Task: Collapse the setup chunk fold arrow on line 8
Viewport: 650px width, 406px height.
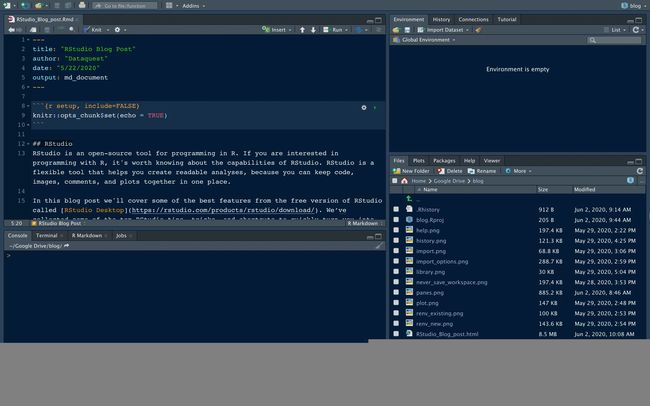Action: coord(28,106)
